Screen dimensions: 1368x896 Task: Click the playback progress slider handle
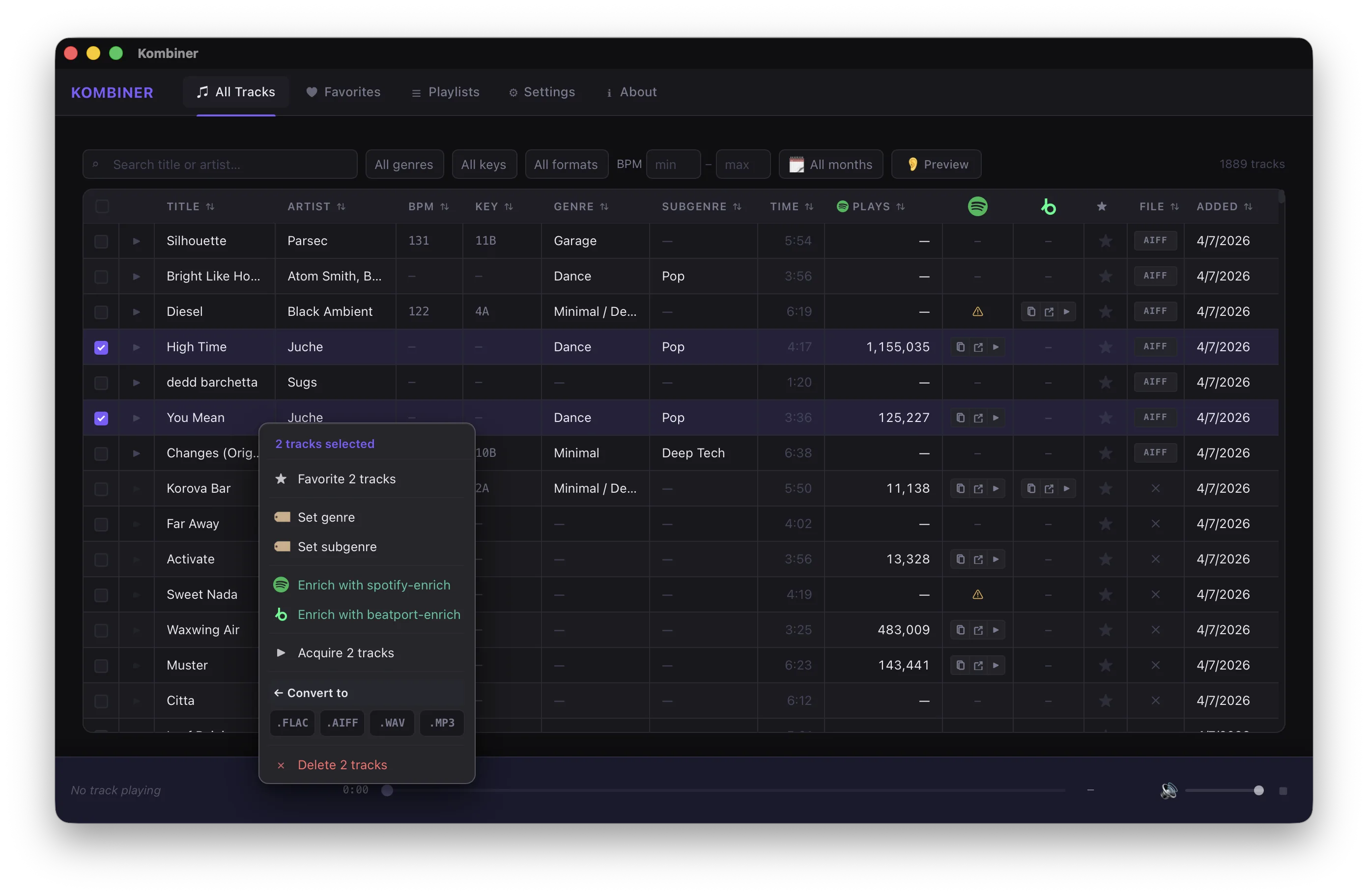(x=387, y=791)
